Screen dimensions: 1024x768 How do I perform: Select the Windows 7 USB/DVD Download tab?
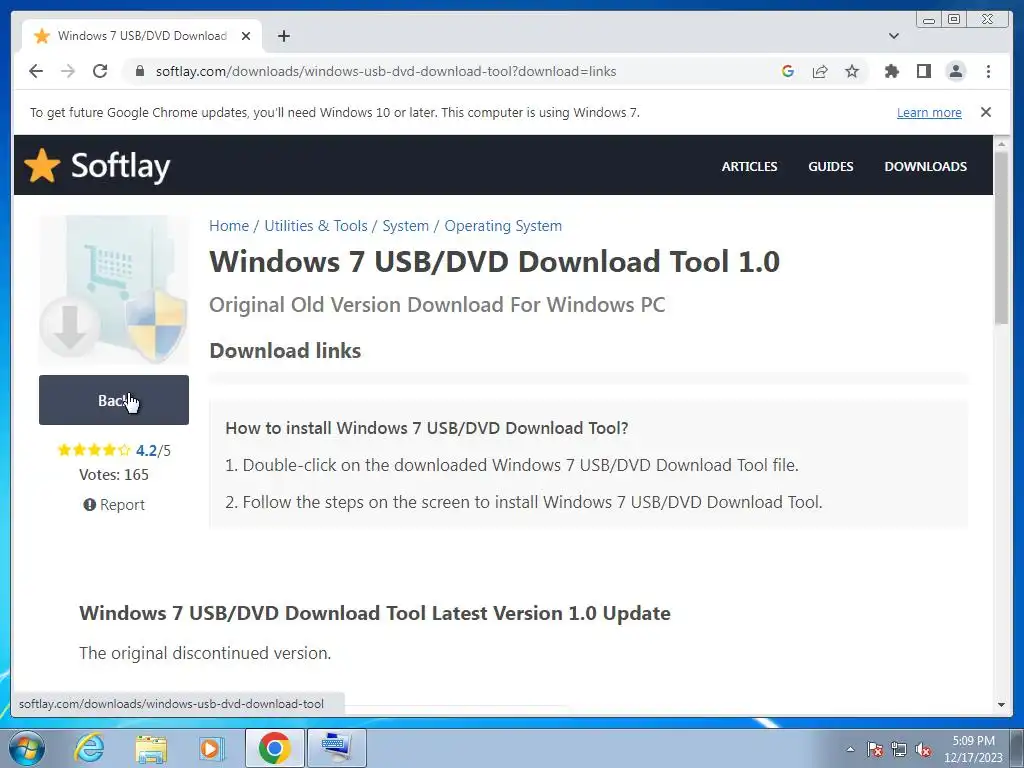click(x=142, y=36)
